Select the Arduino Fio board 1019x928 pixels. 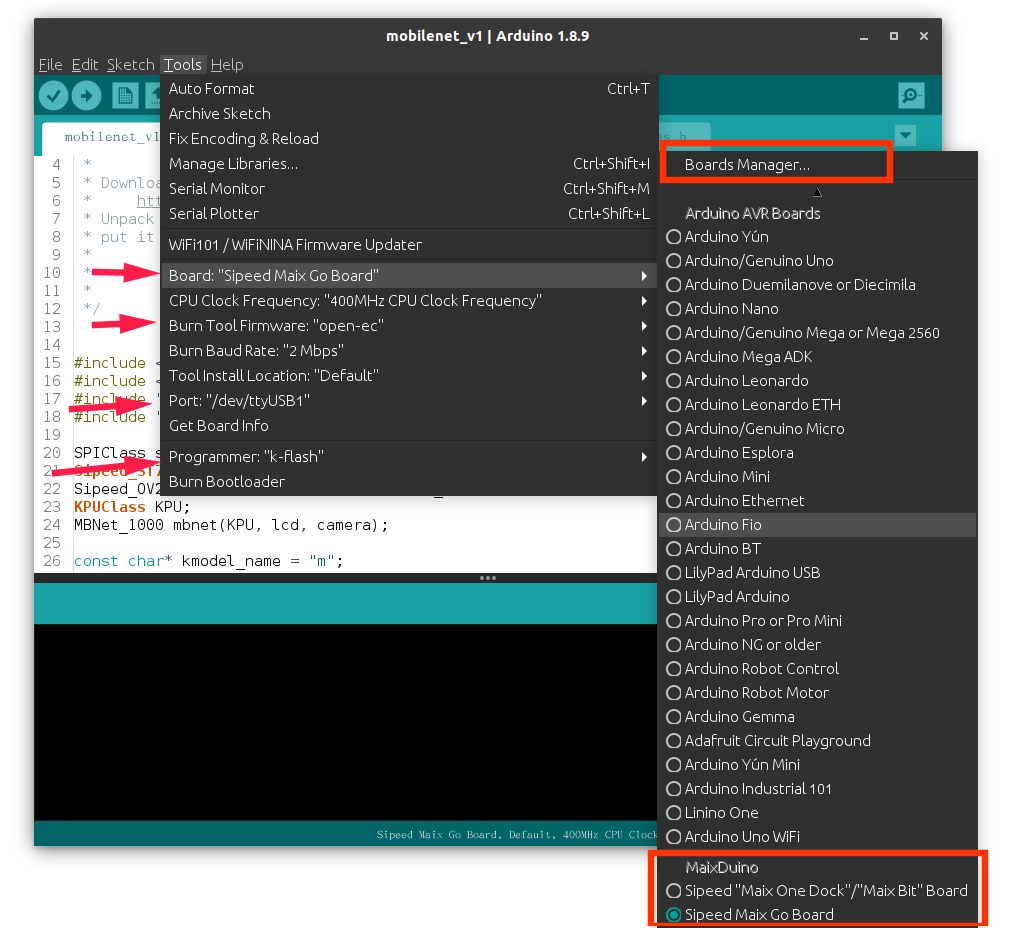coord(818,525)
